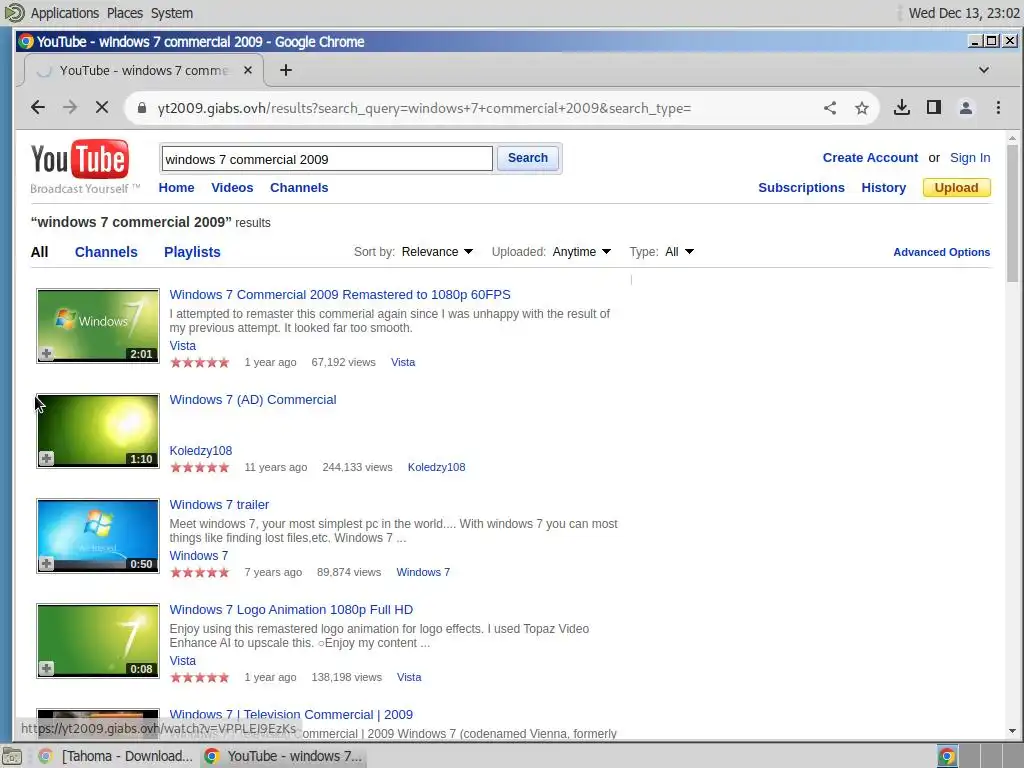1024x768 pixels.
Task: Click the Sign In link
Action: 970,158
